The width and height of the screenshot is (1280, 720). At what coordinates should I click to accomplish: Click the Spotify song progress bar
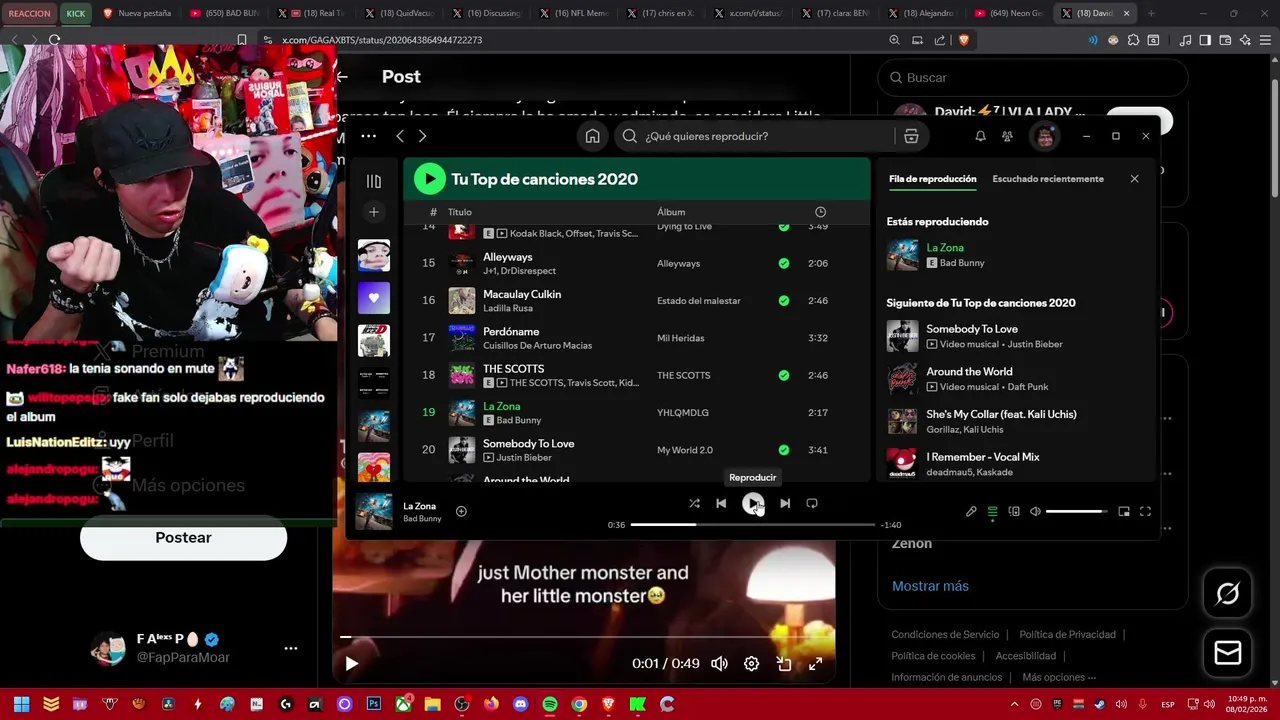(752, 525)
